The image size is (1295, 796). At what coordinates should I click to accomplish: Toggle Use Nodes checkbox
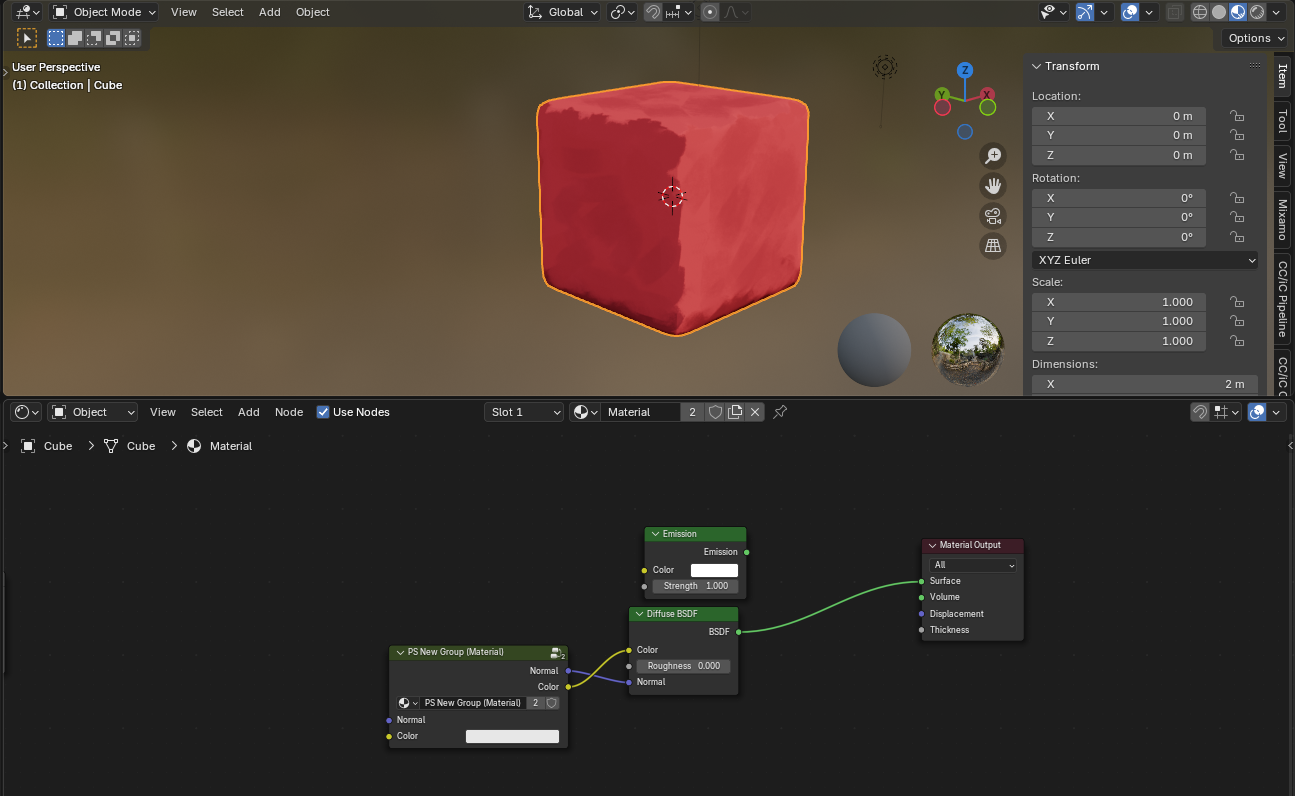click(x=323, y=412)
